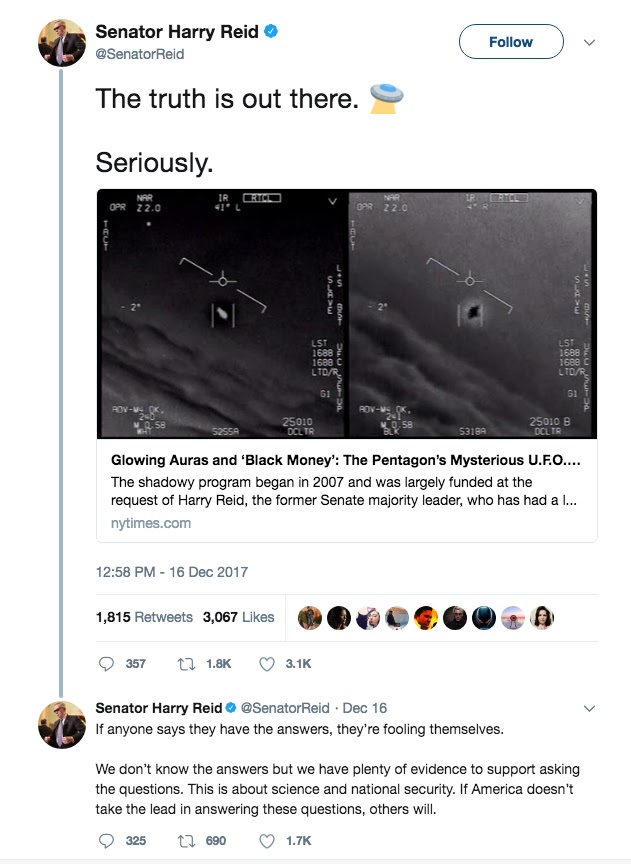Image resolution: width=631 pixels, height=864 pixels.
Task: View list of 1,815 Retweets
Action: click(x=144, y=617)
